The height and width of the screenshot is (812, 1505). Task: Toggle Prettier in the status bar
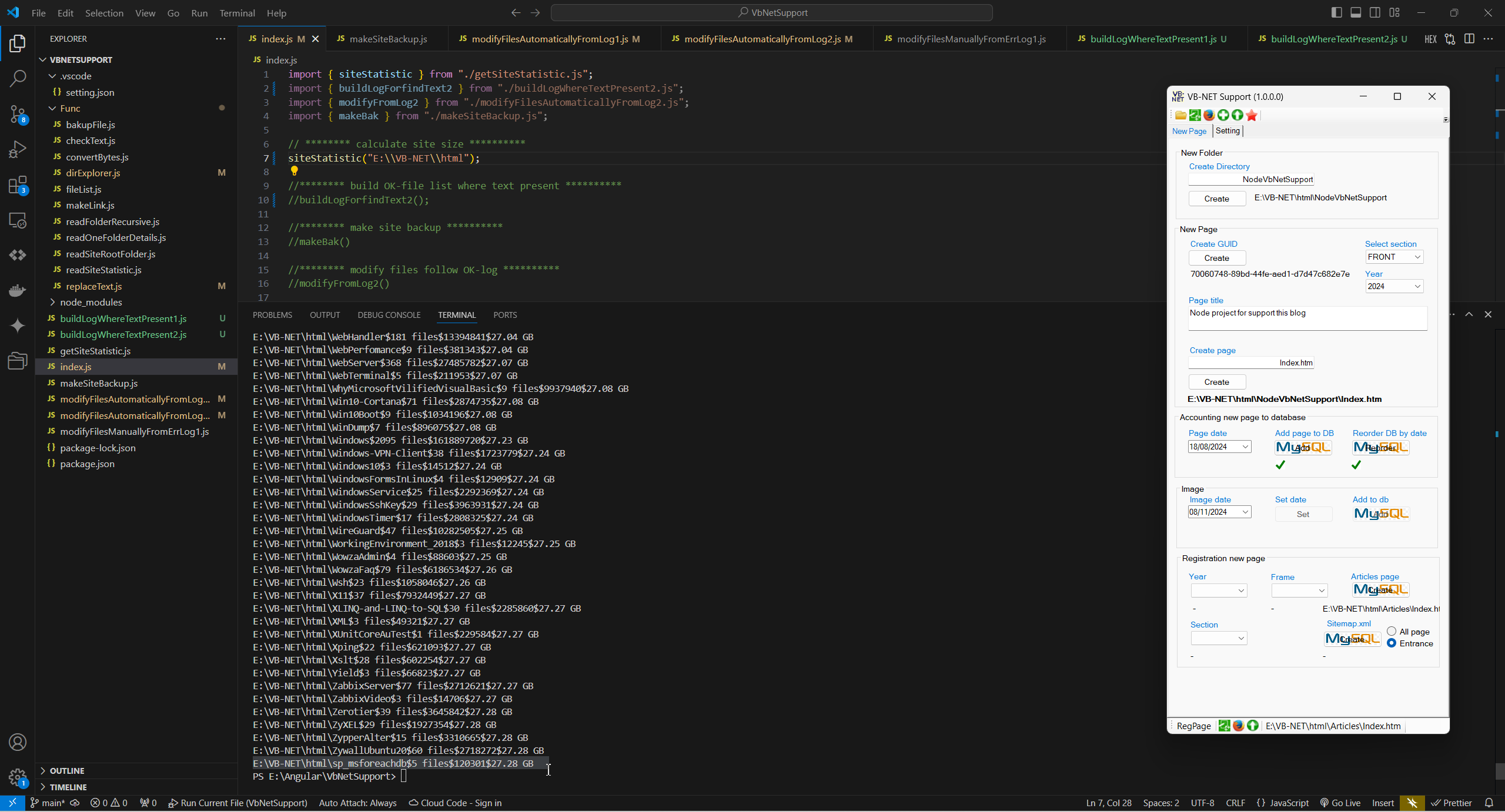pyautogui.click(x=1452, y=803)
